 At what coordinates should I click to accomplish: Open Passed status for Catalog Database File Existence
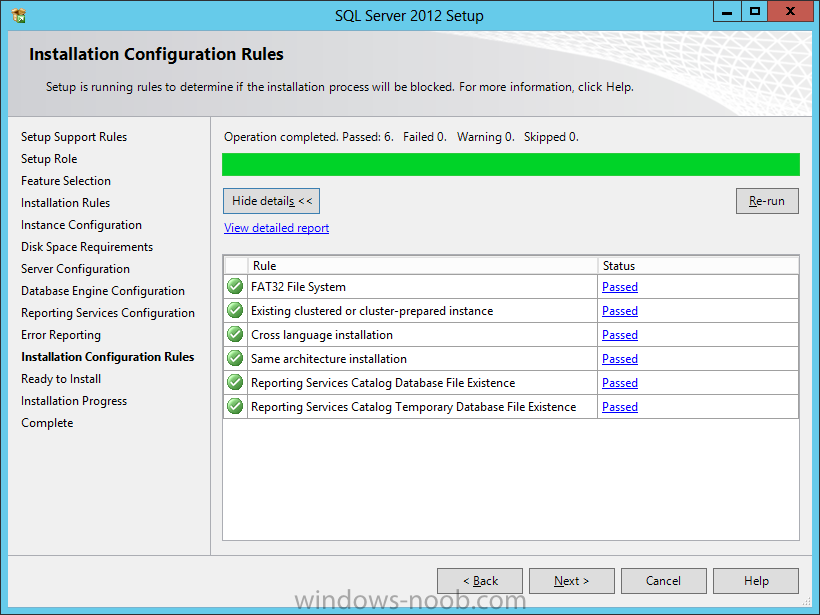(620, 383)
